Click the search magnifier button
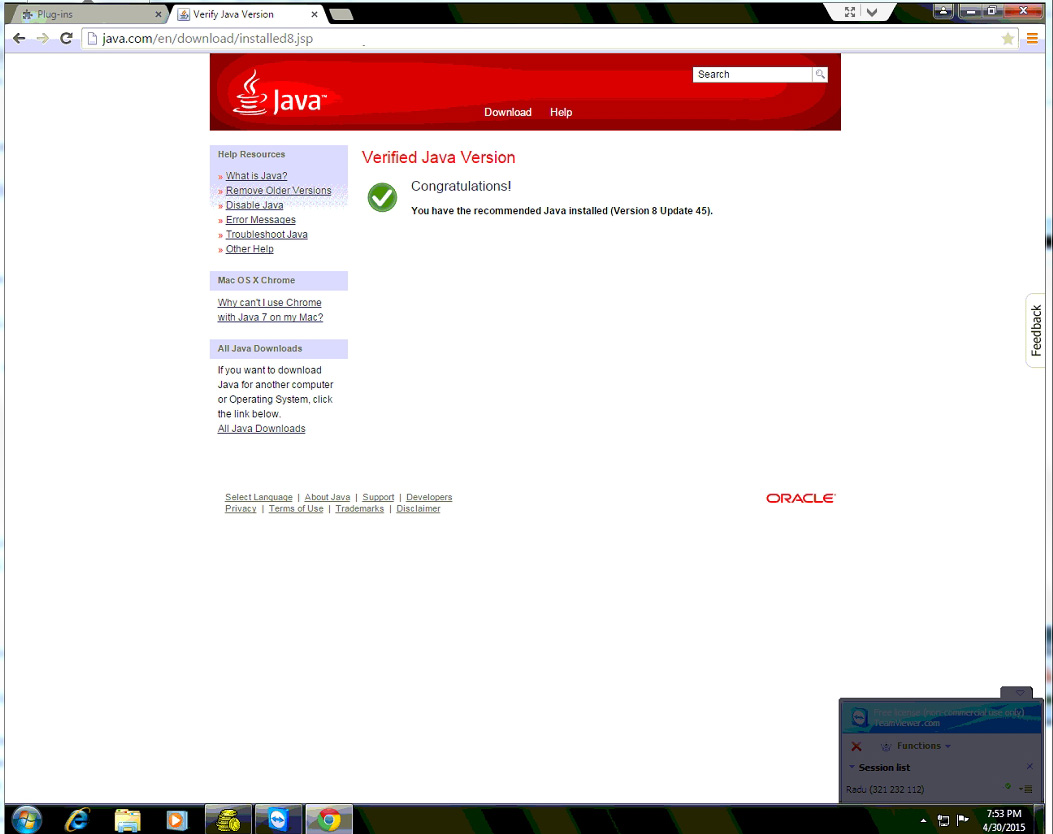1053x834 pixels. click(x=820, y=75)
